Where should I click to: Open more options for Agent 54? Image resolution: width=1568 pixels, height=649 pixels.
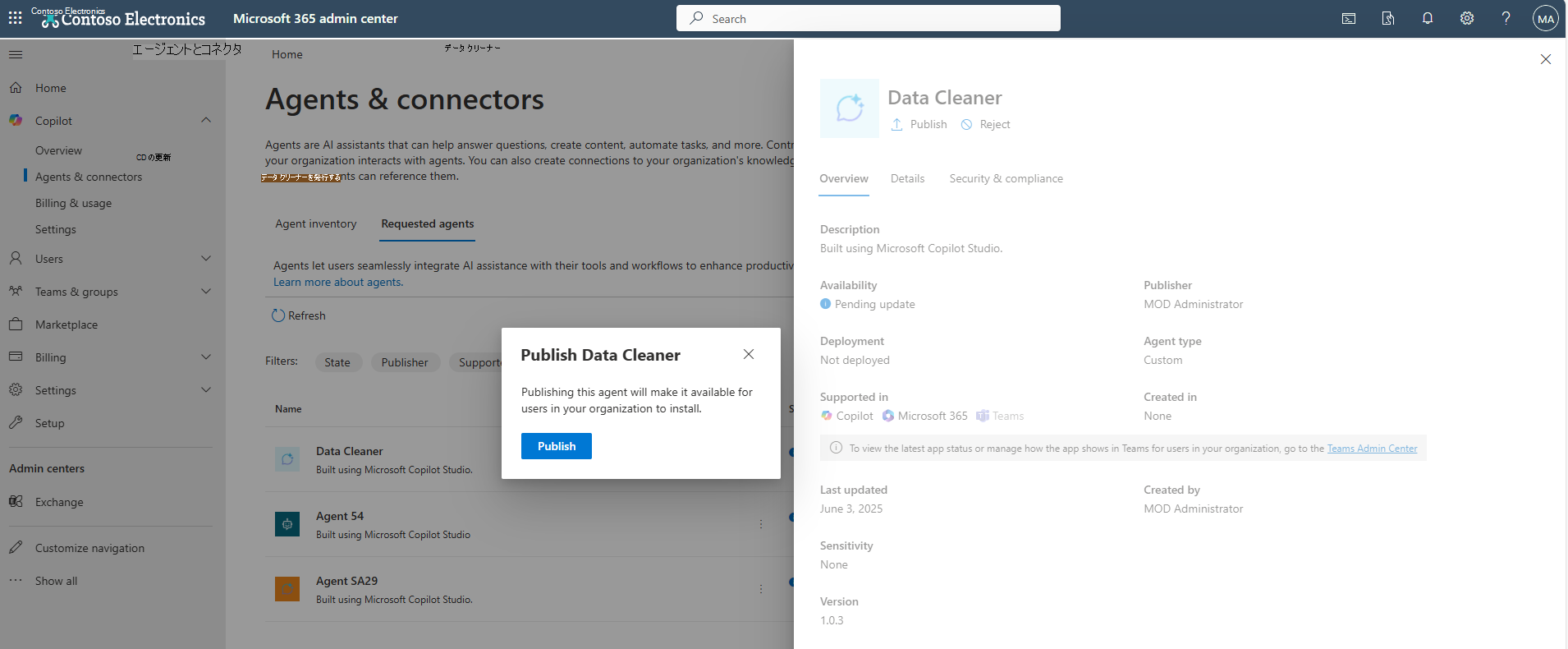tap(761, 524)
